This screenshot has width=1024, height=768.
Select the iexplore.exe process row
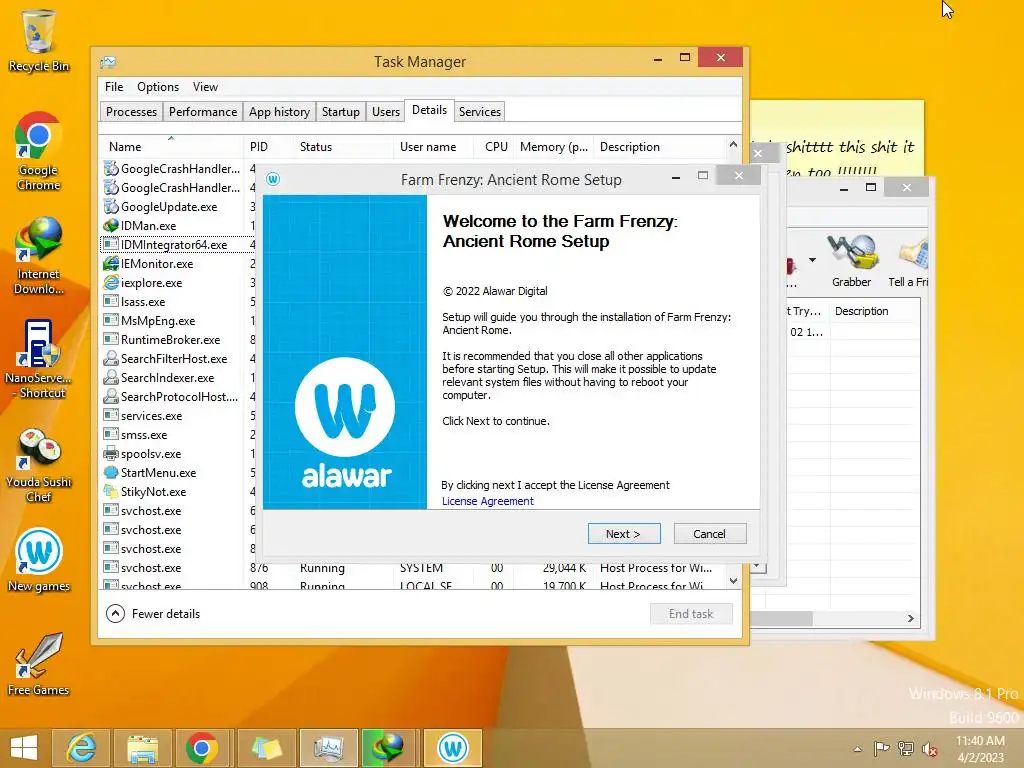pyautogui.click(x=176, y=283)
